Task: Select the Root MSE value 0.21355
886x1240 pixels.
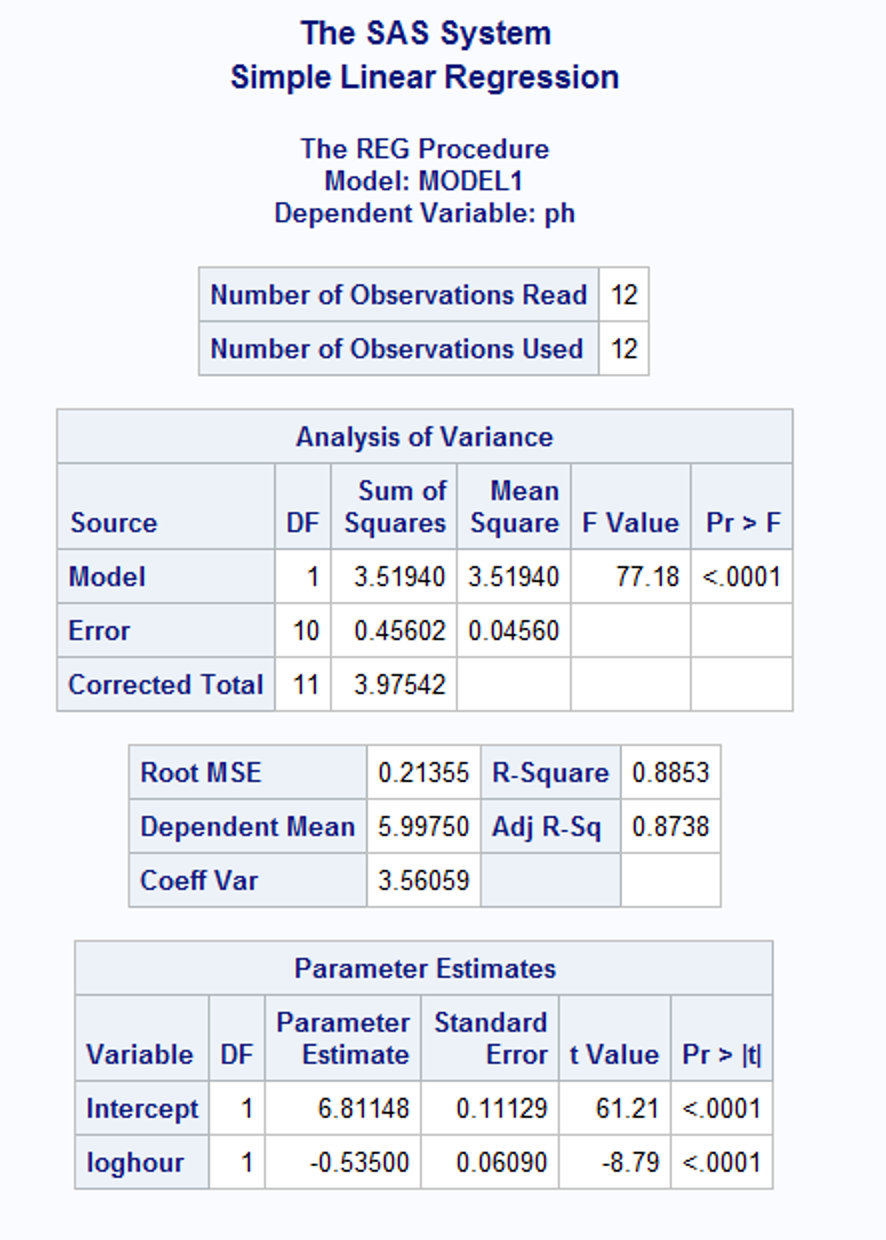Action: [x=424, y=773]
